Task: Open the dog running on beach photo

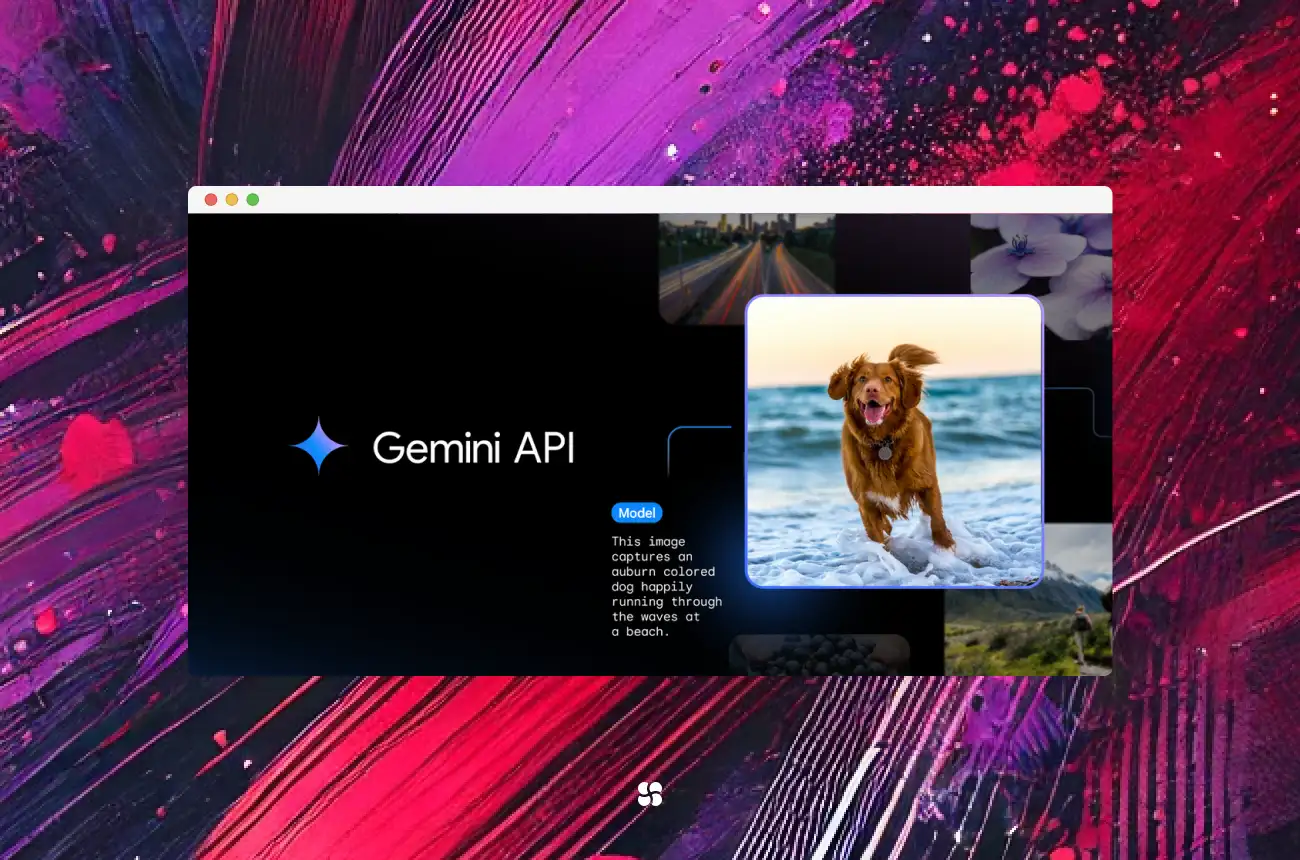Action: [x=894, y=441]
